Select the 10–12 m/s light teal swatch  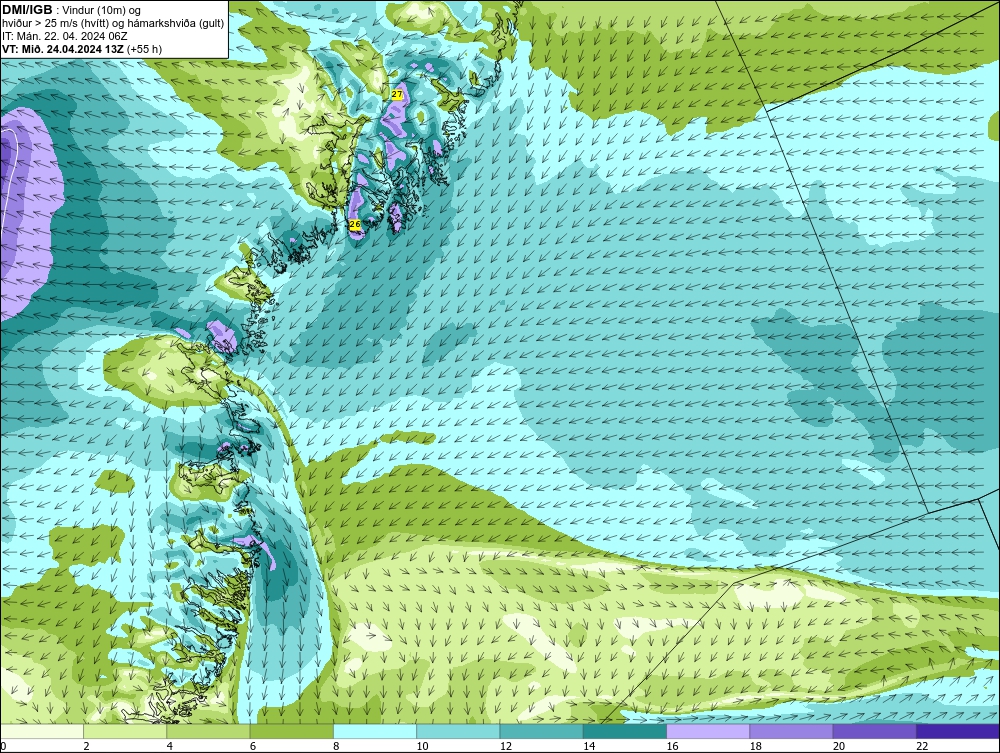pyautogui.click(x=458, y=731)
